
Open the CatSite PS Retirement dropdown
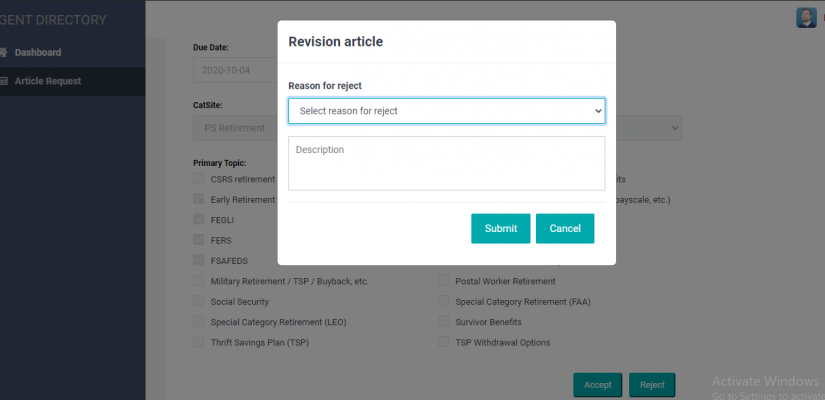[234, 128]
